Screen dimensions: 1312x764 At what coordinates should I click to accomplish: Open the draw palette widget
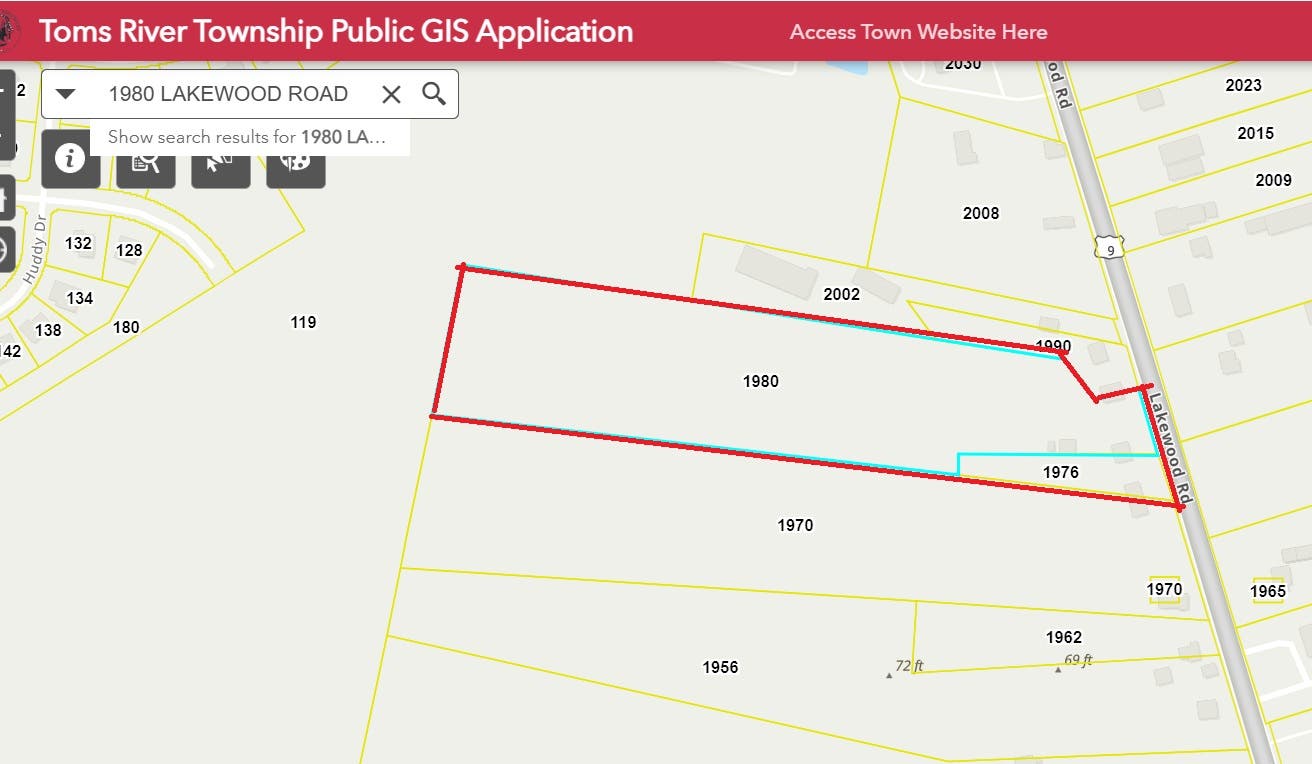(296, 160)
